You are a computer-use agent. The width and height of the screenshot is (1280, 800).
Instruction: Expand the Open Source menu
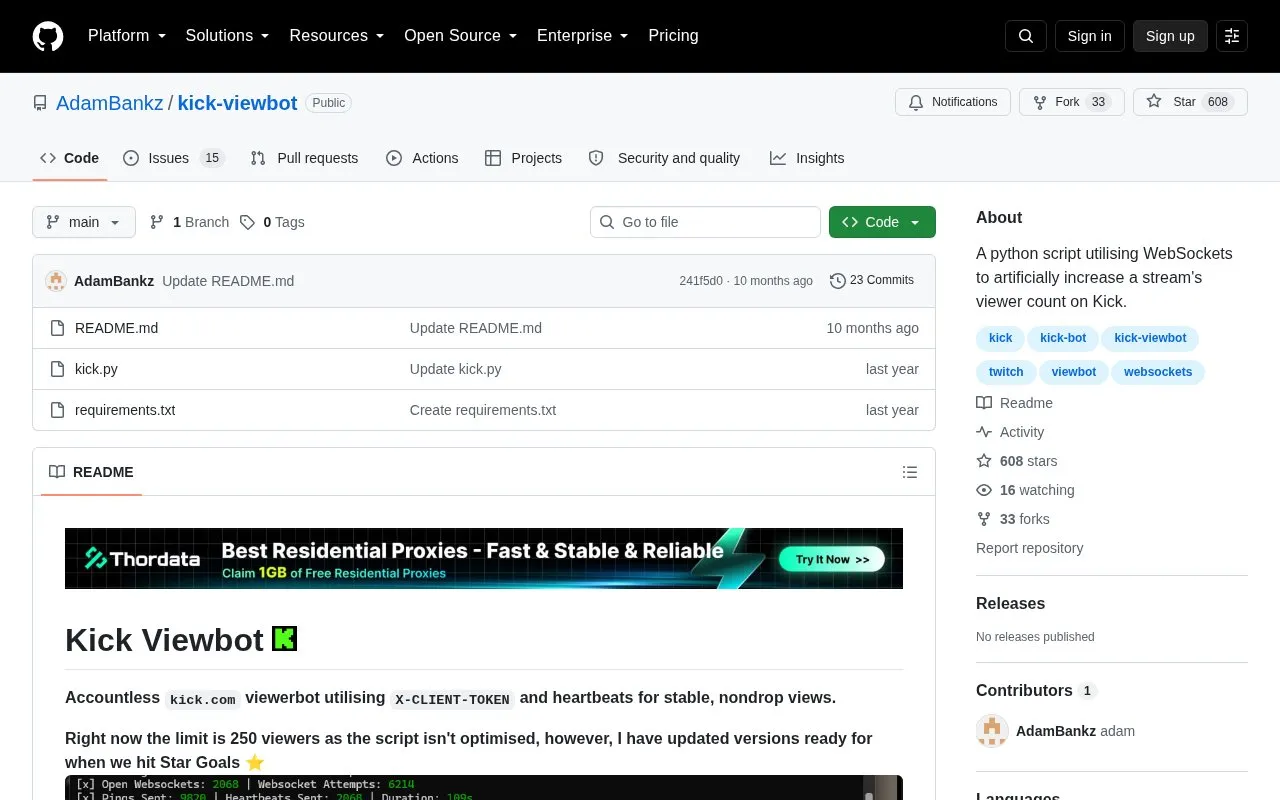click(x=461, y=36)
